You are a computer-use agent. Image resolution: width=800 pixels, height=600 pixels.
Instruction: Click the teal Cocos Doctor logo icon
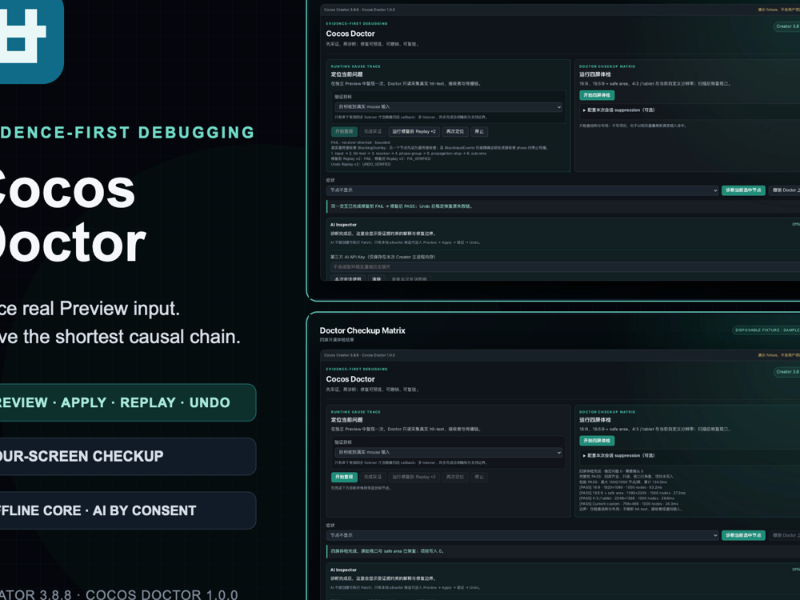pos(31,41)
